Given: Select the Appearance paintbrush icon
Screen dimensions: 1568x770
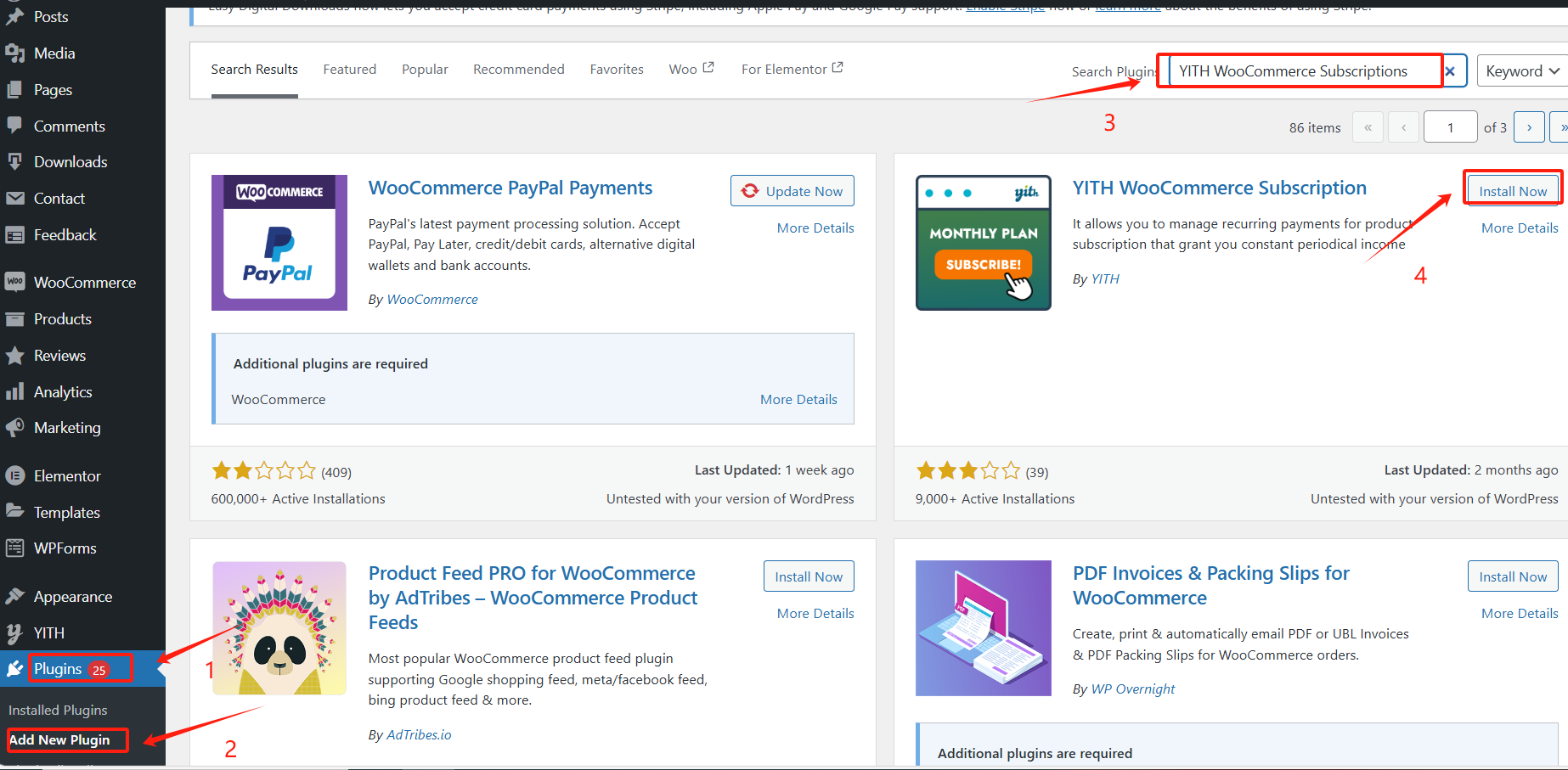Looking at the screenshot, I should (x=15, y=596).
